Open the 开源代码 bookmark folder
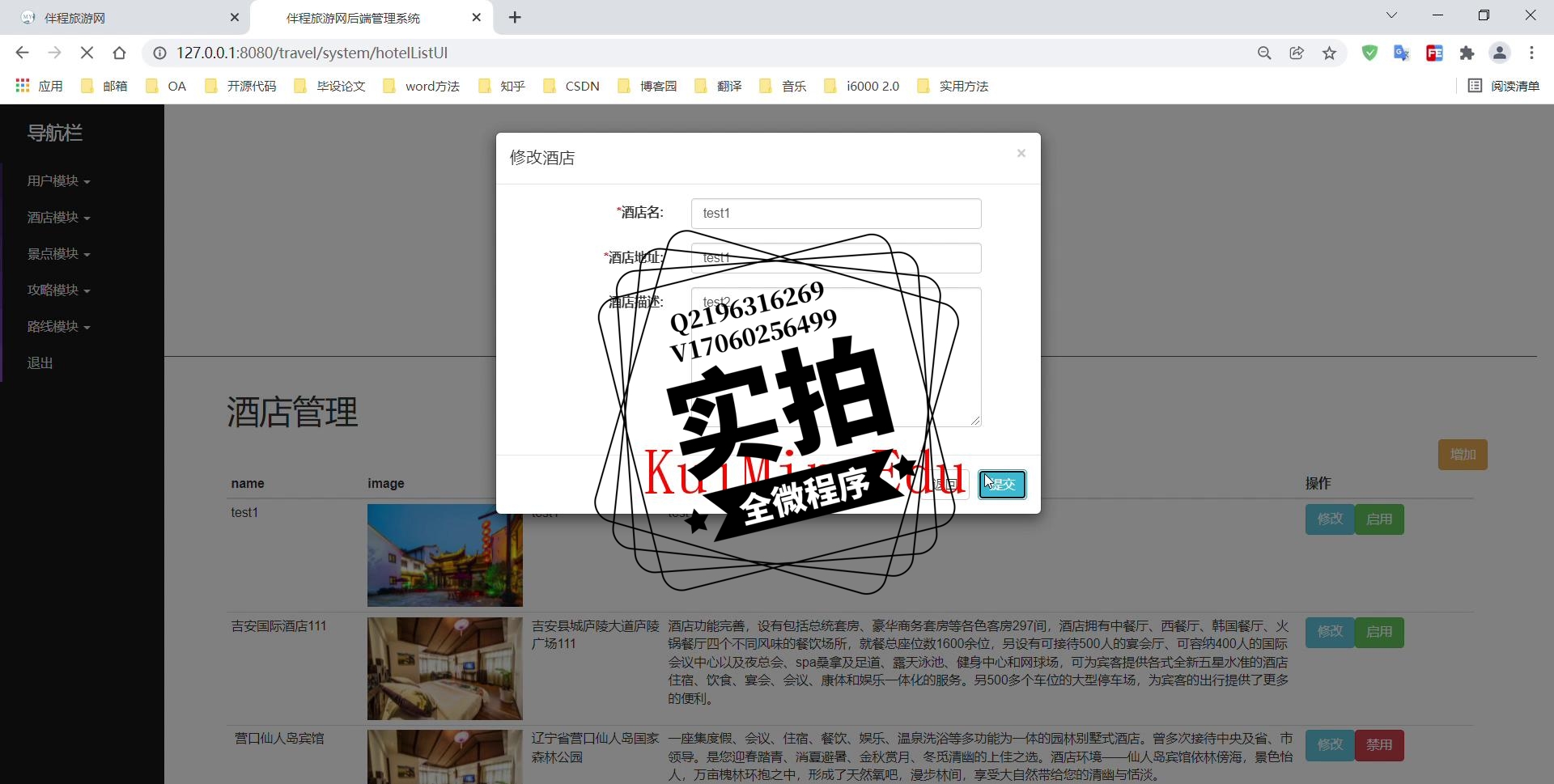This screenshot has width=1554, height=784. pos(240,86)
